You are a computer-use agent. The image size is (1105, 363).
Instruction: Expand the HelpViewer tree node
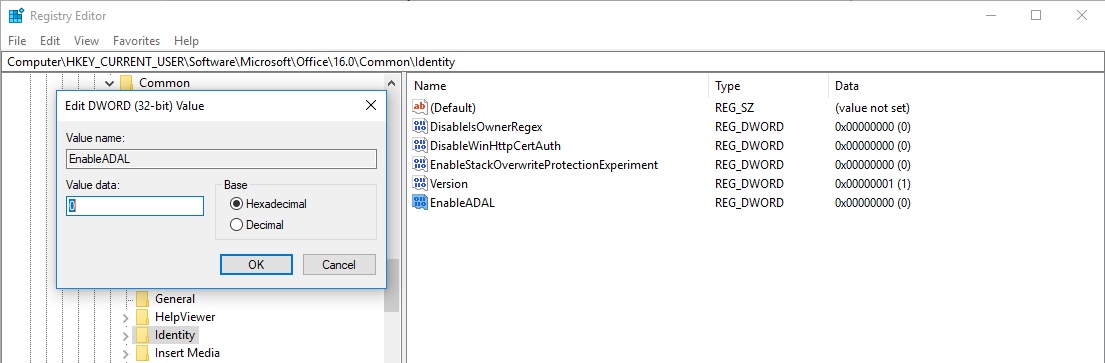[125, 318]
